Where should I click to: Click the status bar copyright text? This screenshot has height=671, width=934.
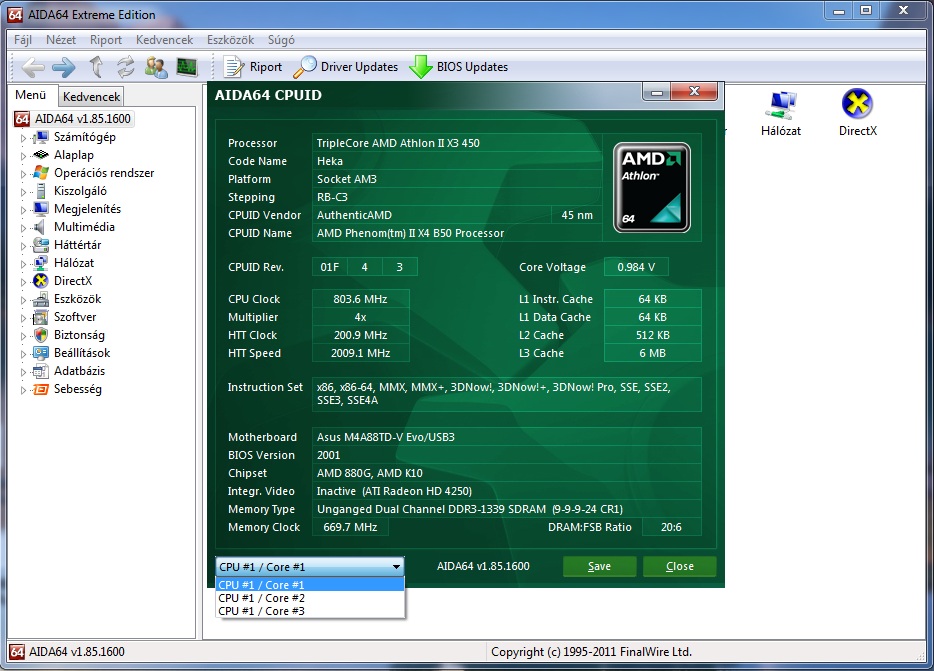point(591,652)
